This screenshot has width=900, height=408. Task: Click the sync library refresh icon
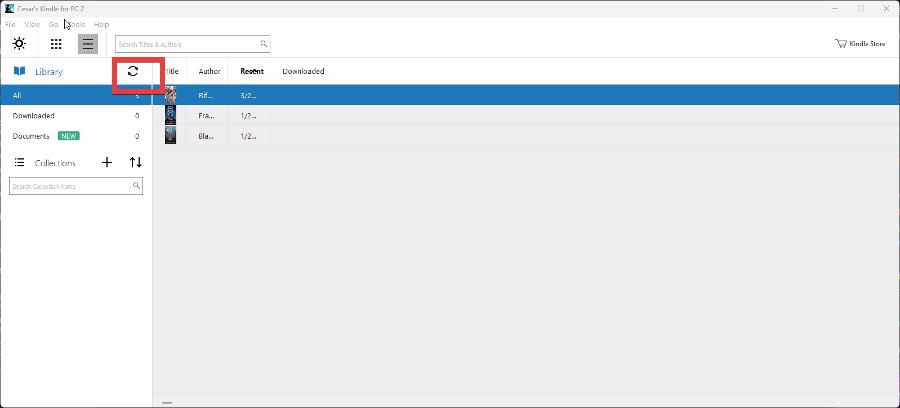[133, 71]
